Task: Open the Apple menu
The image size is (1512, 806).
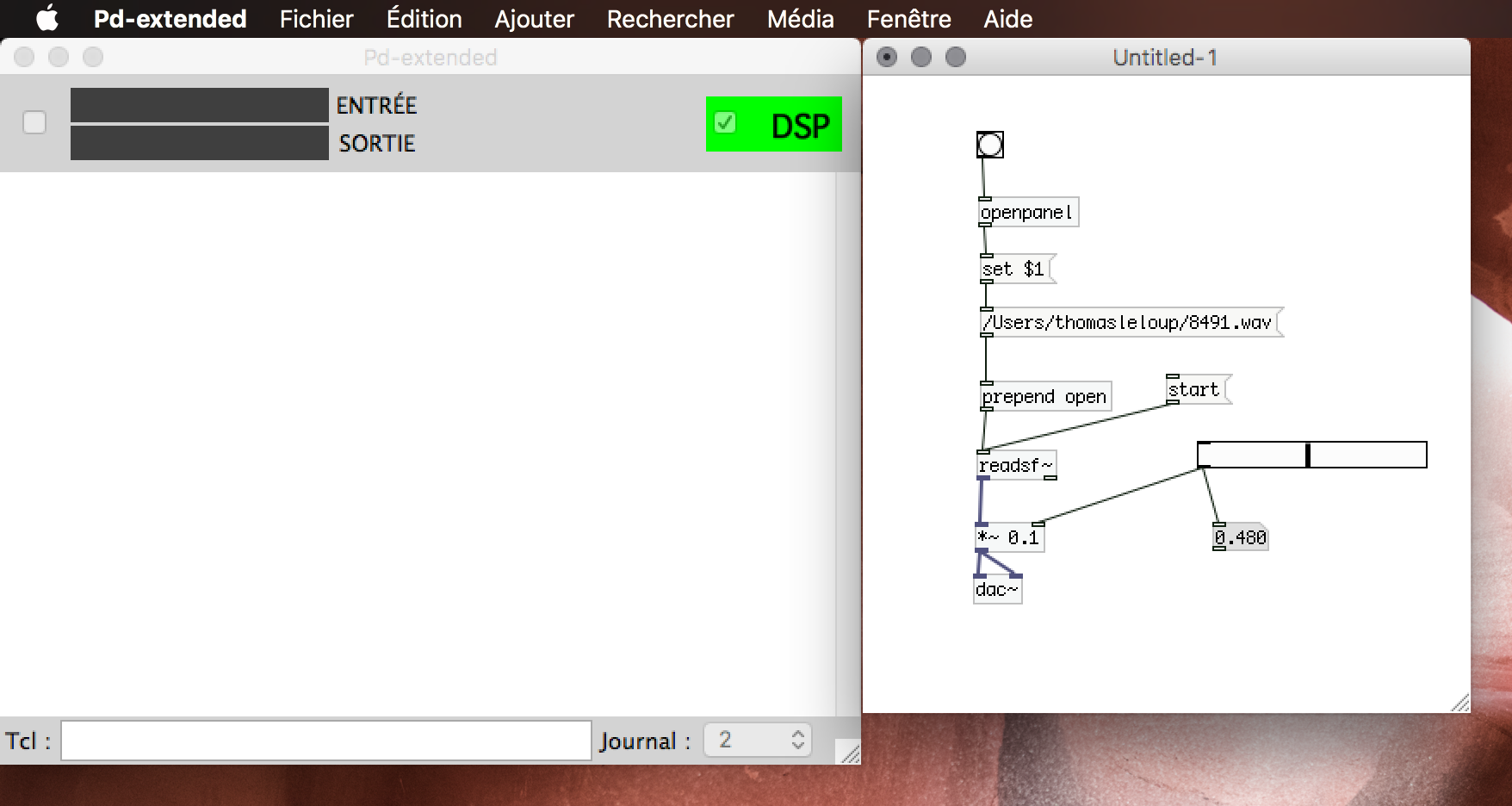Action: coord(47,19)
